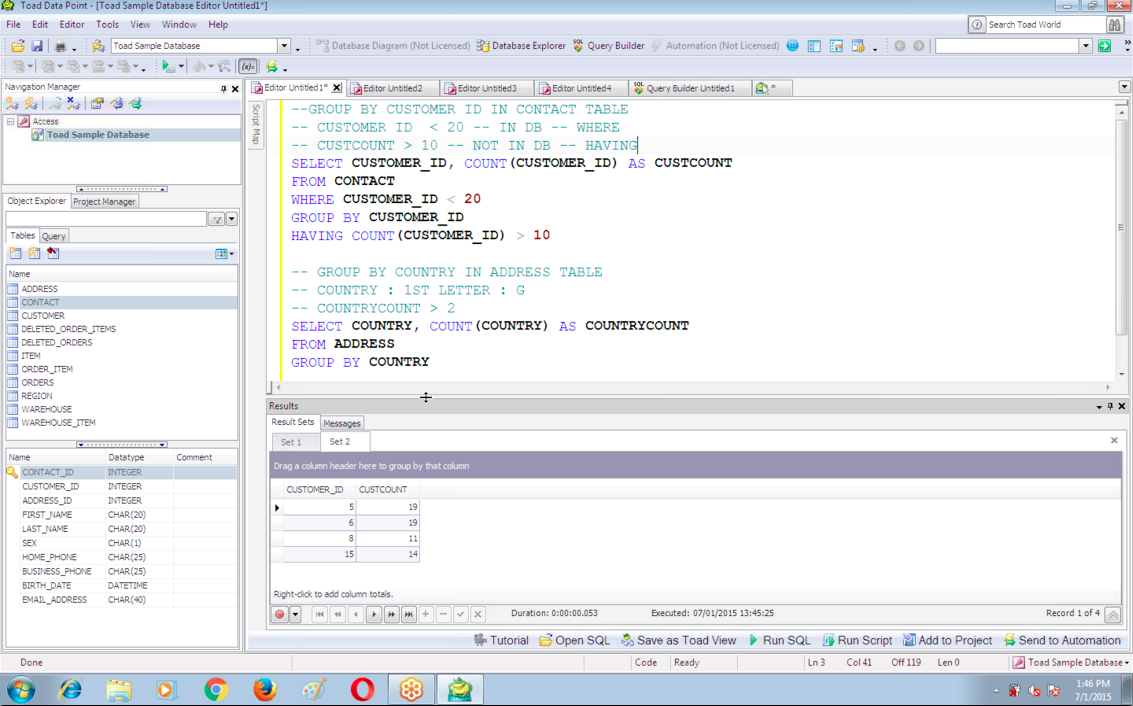Open the editor tab list dropdown arrow
This screenshot has width=1133, height=706.
point(1124,88)
